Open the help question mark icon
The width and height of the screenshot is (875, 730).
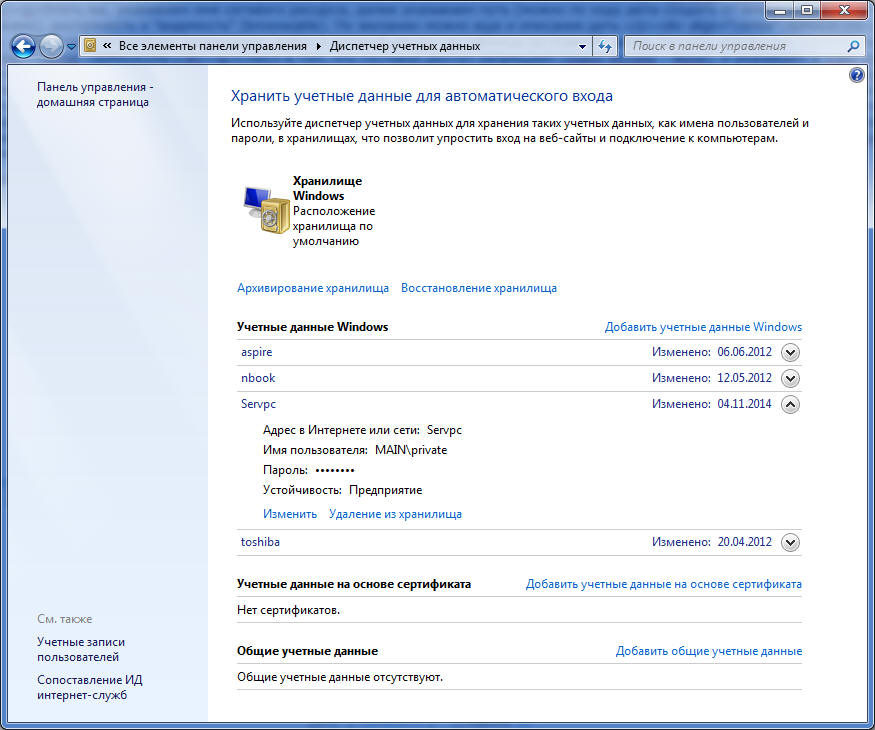click(x=857, y=75)
